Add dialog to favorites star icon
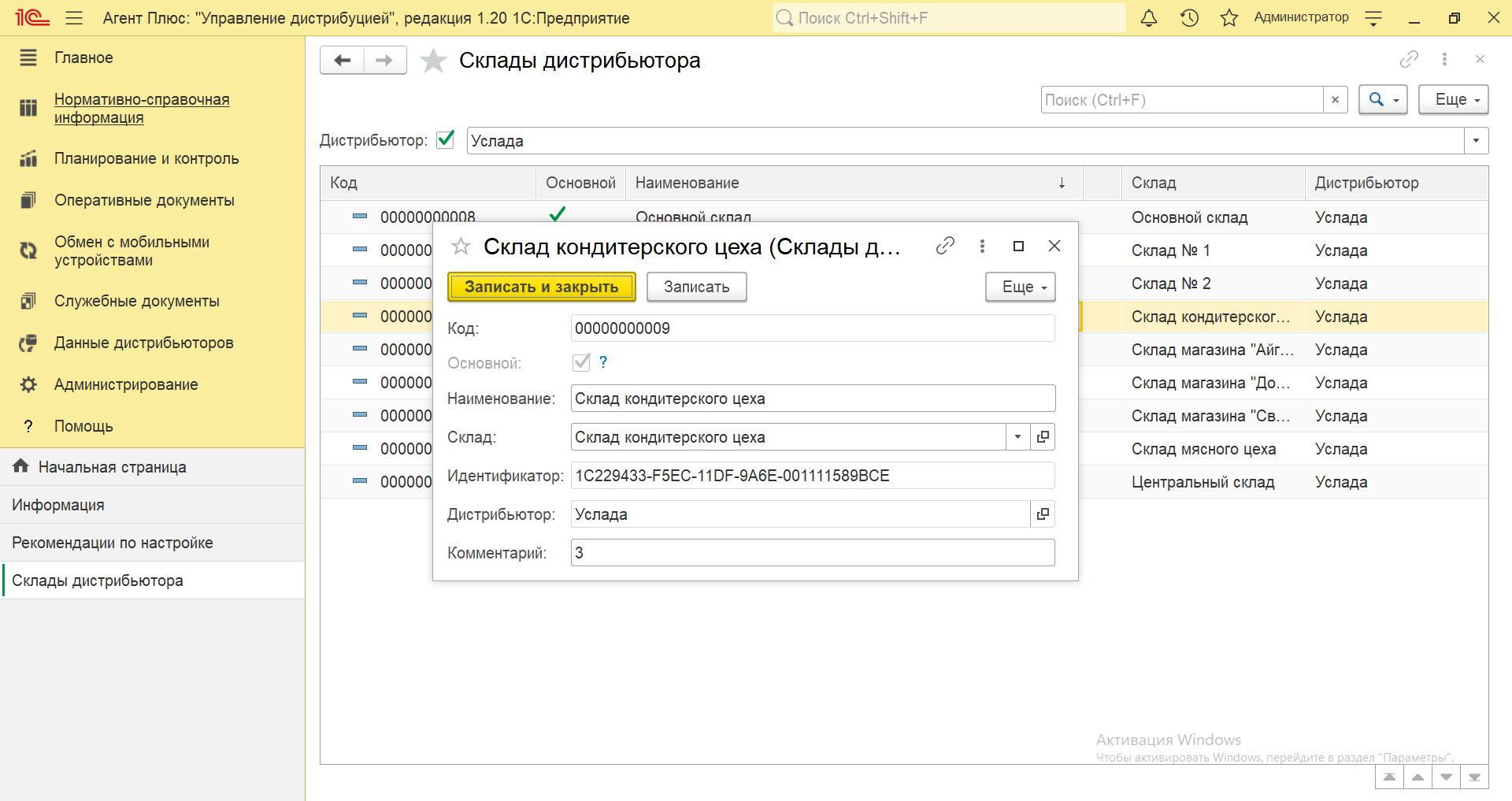 click(461, 247)
